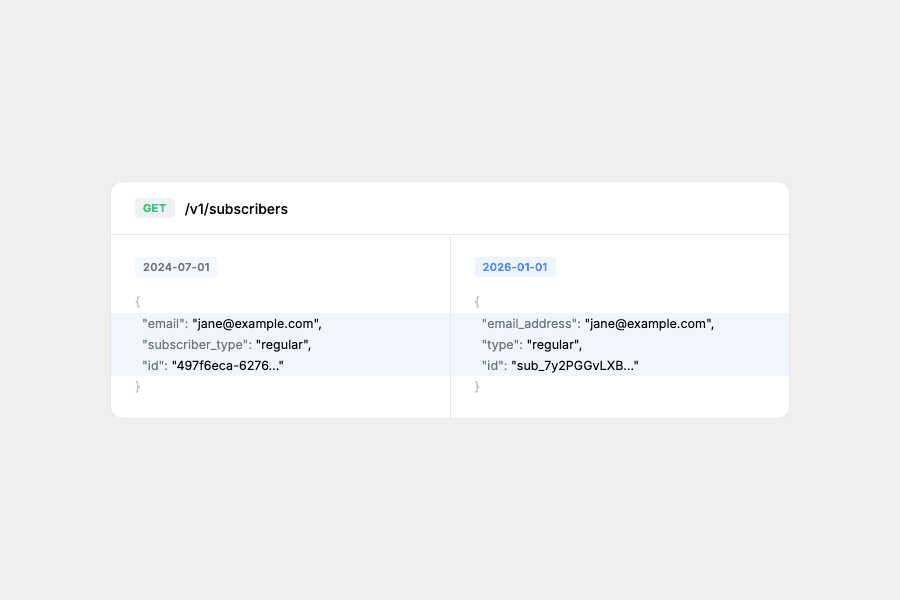Screen dimensions: 900x600
Task: Click the closing brace of the right JSON
Action: pos(477,386)
